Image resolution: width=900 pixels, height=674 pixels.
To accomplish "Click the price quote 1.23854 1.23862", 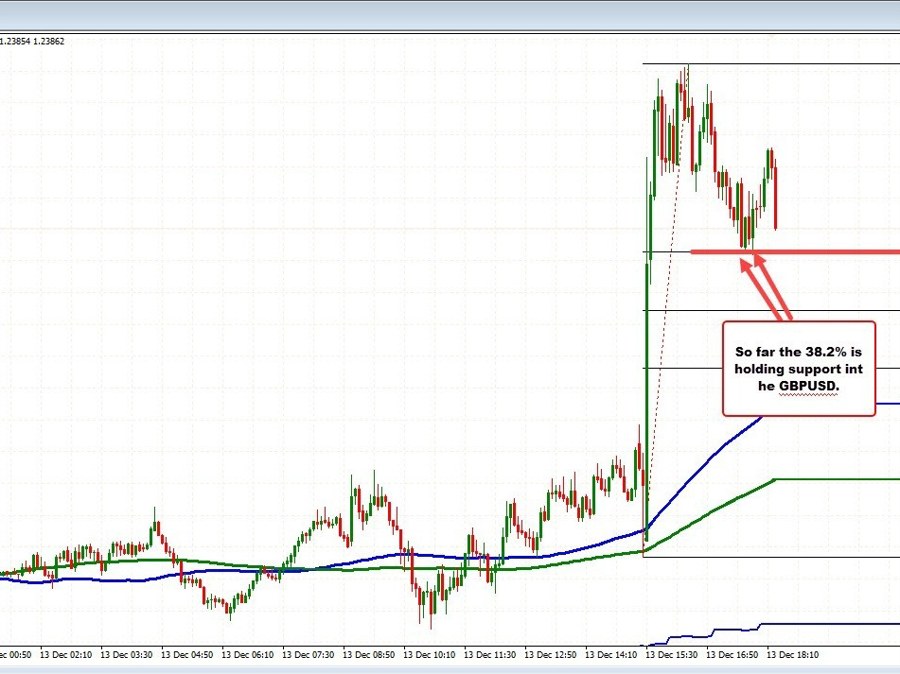I will 32,41.
